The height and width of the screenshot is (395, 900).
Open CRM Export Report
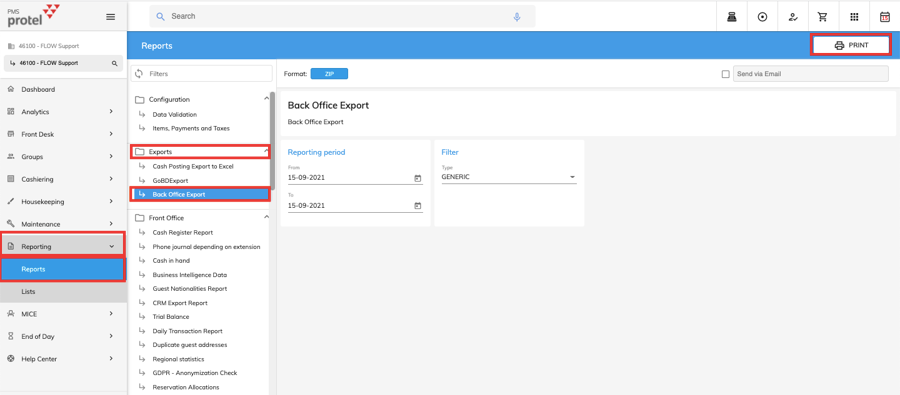pos(180,303)
